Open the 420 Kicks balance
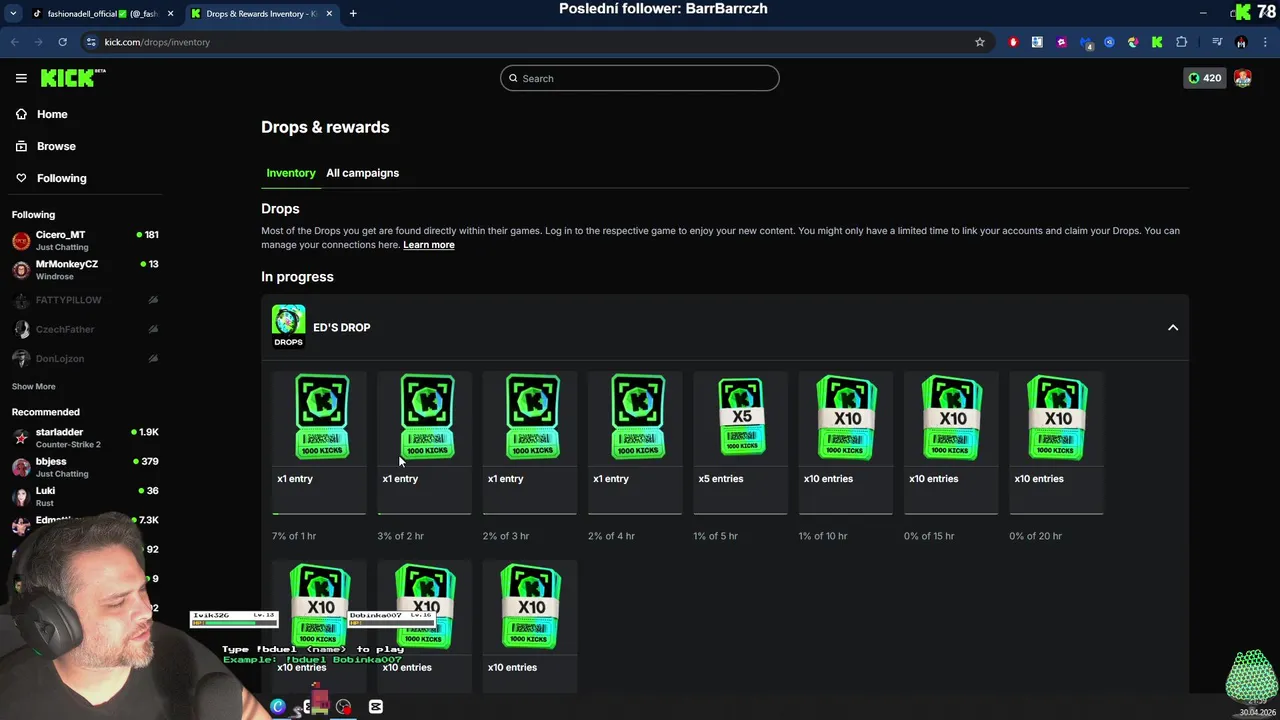1280x720 pixels. (x=1204, y=78)
